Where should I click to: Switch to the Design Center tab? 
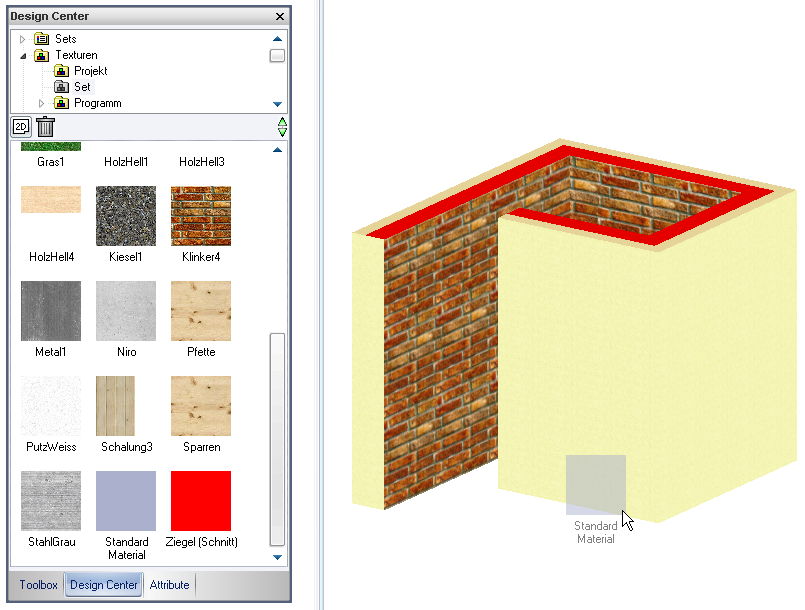point(104,585)
